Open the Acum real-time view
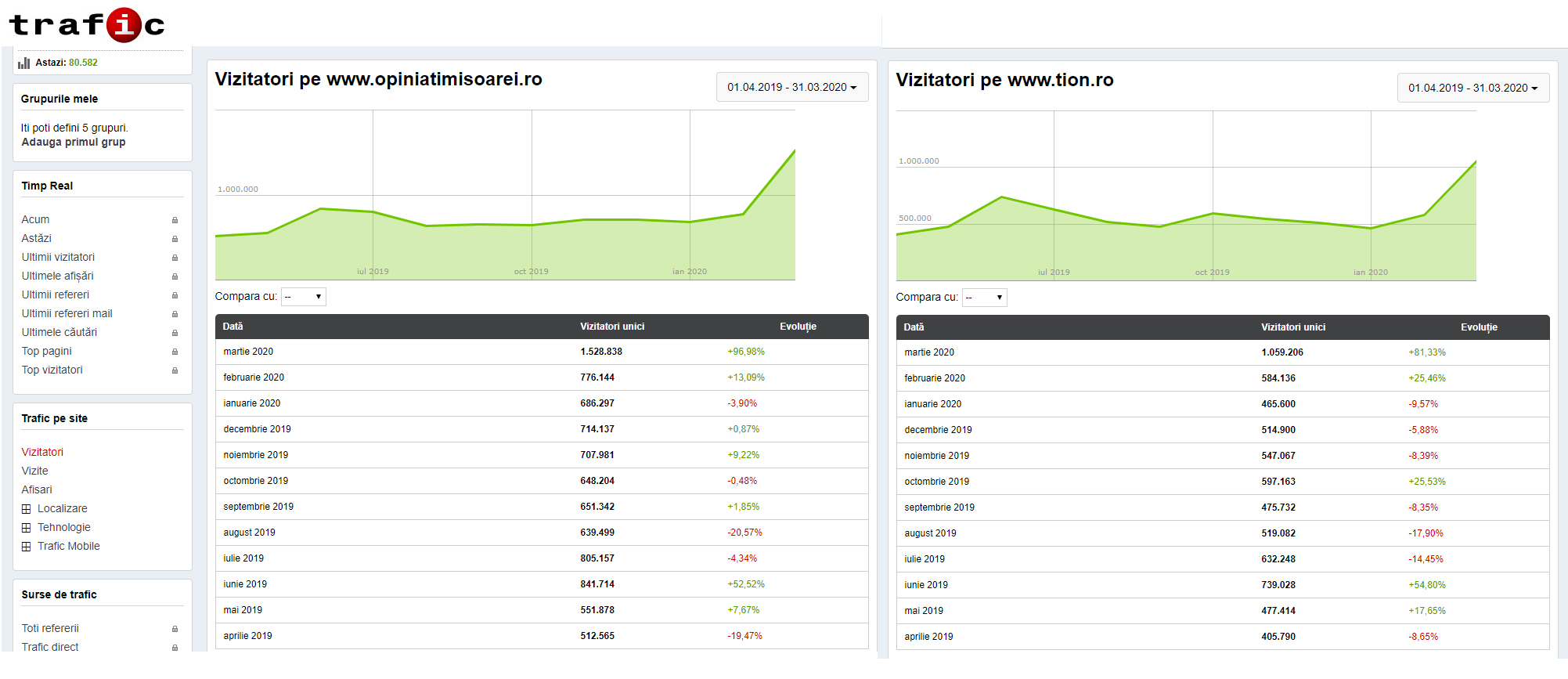Image resolution: width=1568 pixels, height=679 pixels. [x=35, y=219]
